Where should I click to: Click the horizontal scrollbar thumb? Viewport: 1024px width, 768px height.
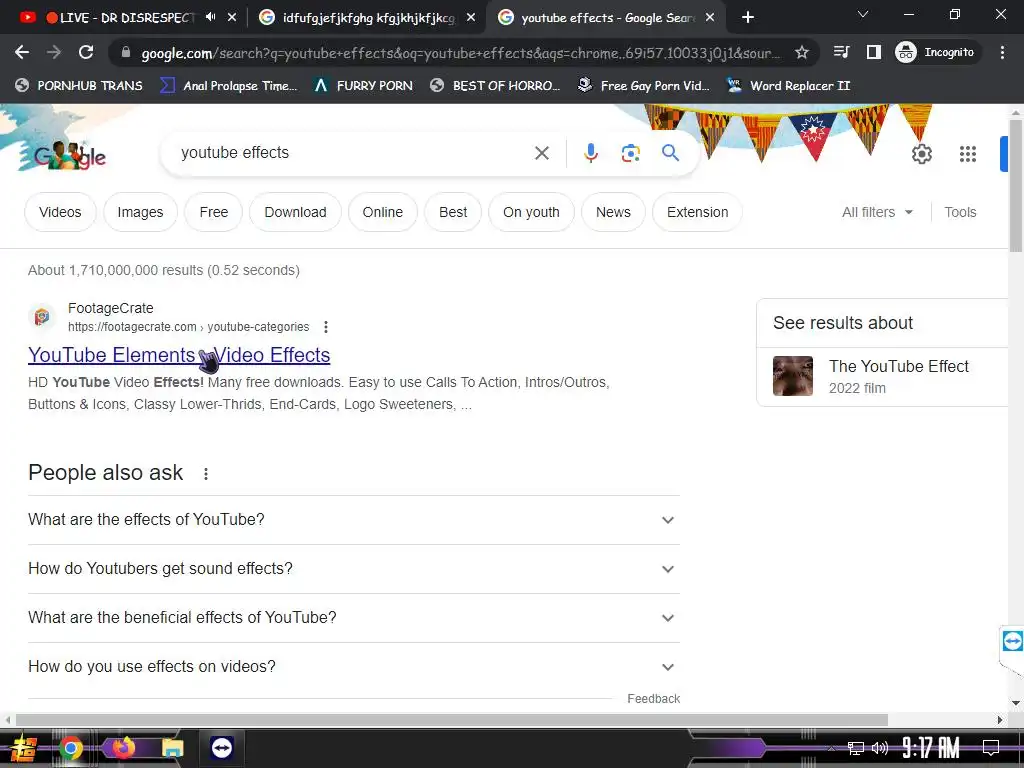[x=451, y=720]
